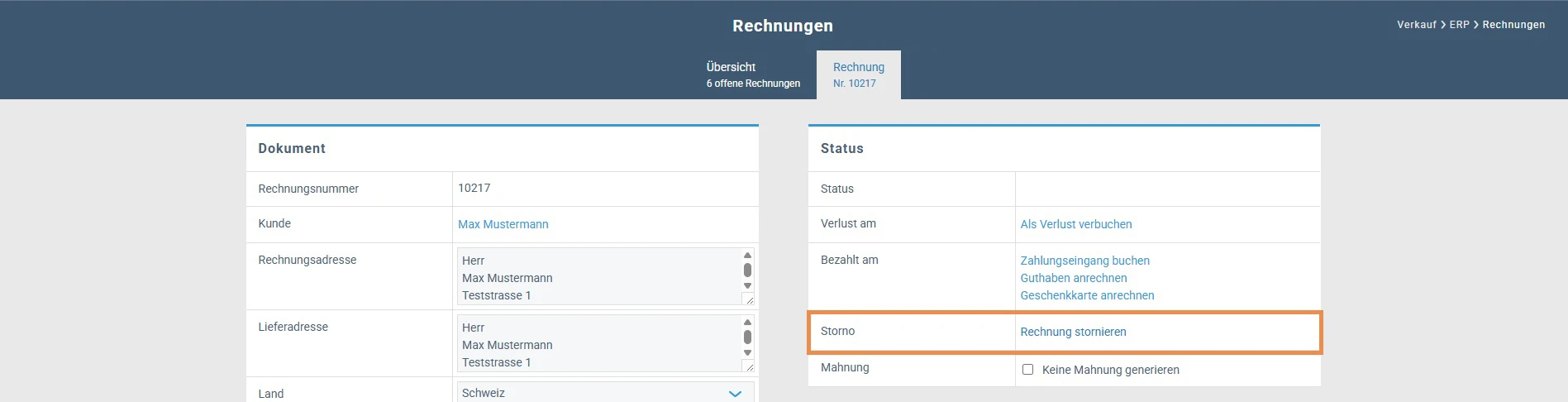1568x402 pixels.
Task: Click ERP in the breadcrumb
Action: (x=1459, y=25)
